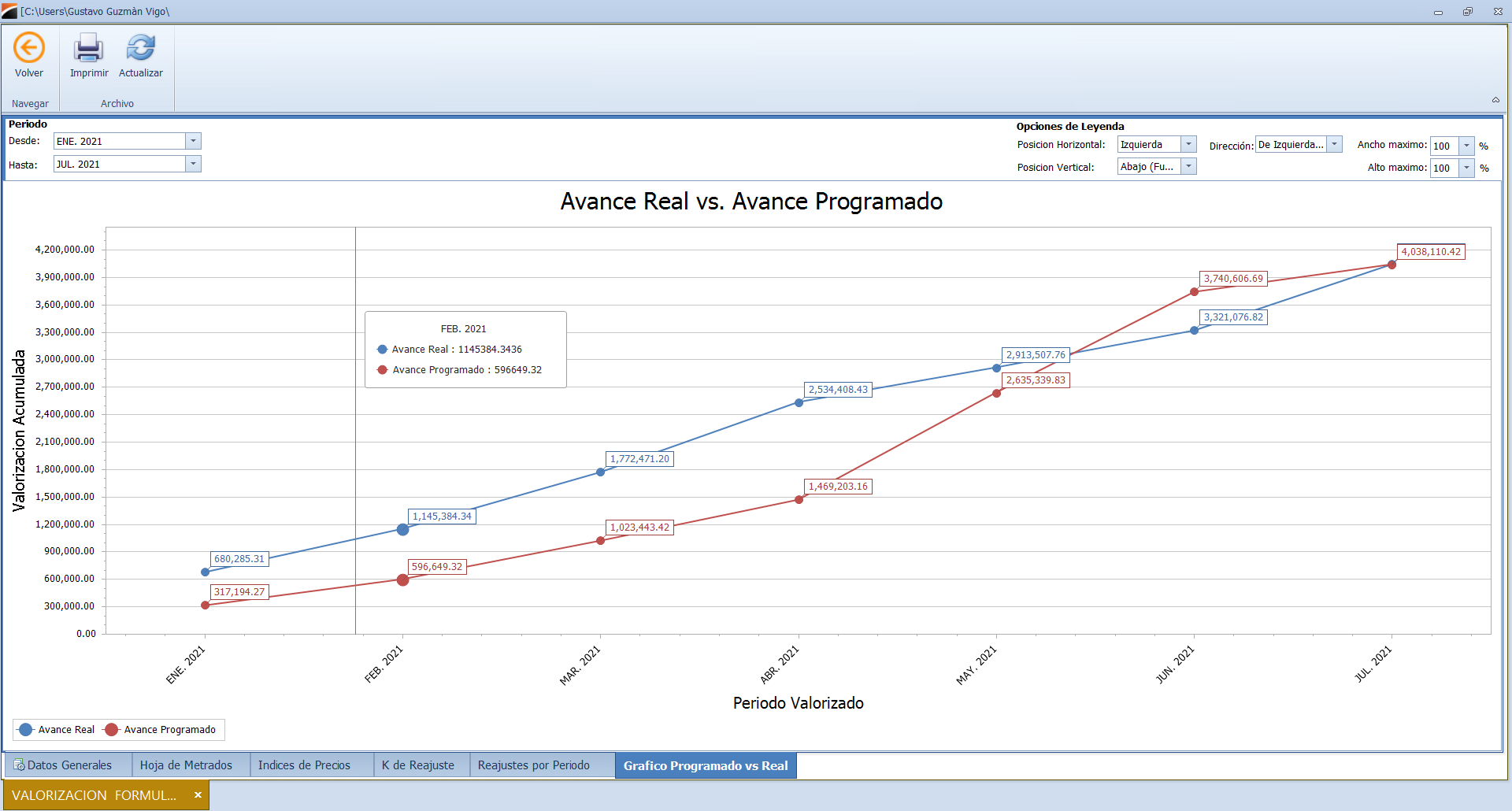The image size is (1512, 811).
Task: Click the Datos Generales tab icon
Action: point(19,765)
